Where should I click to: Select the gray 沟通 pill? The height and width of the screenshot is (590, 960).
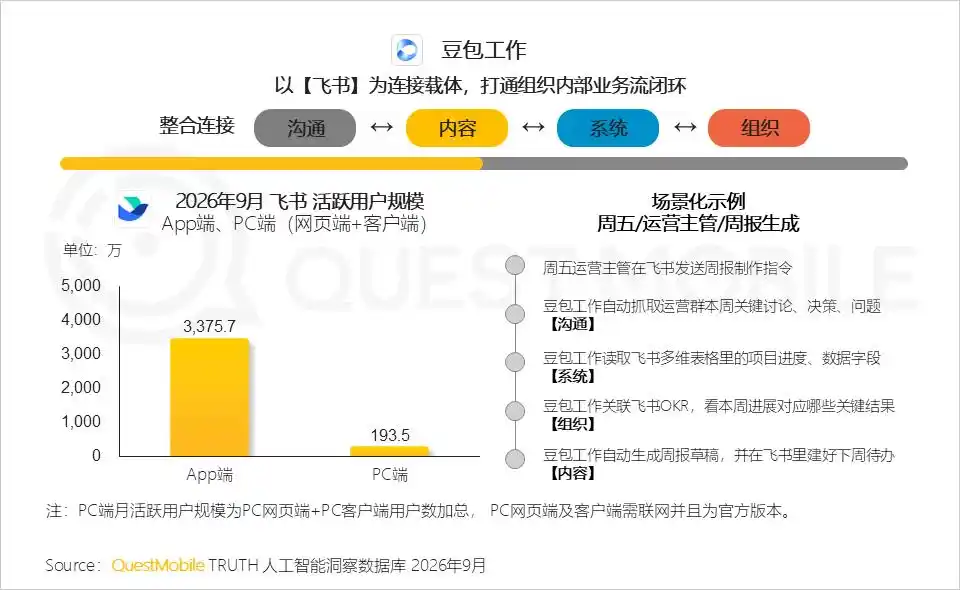[305, 127]
